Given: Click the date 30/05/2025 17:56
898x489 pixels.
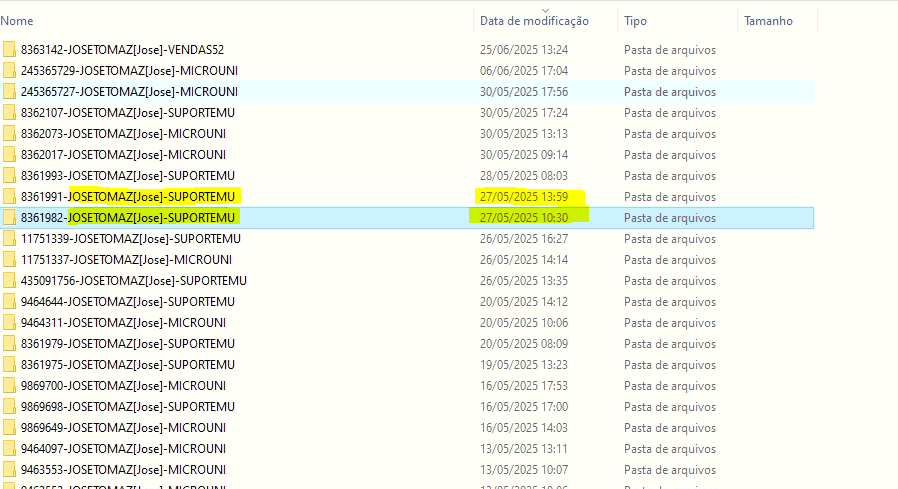Looking at the screenshot, I should (x=524, y=92).
